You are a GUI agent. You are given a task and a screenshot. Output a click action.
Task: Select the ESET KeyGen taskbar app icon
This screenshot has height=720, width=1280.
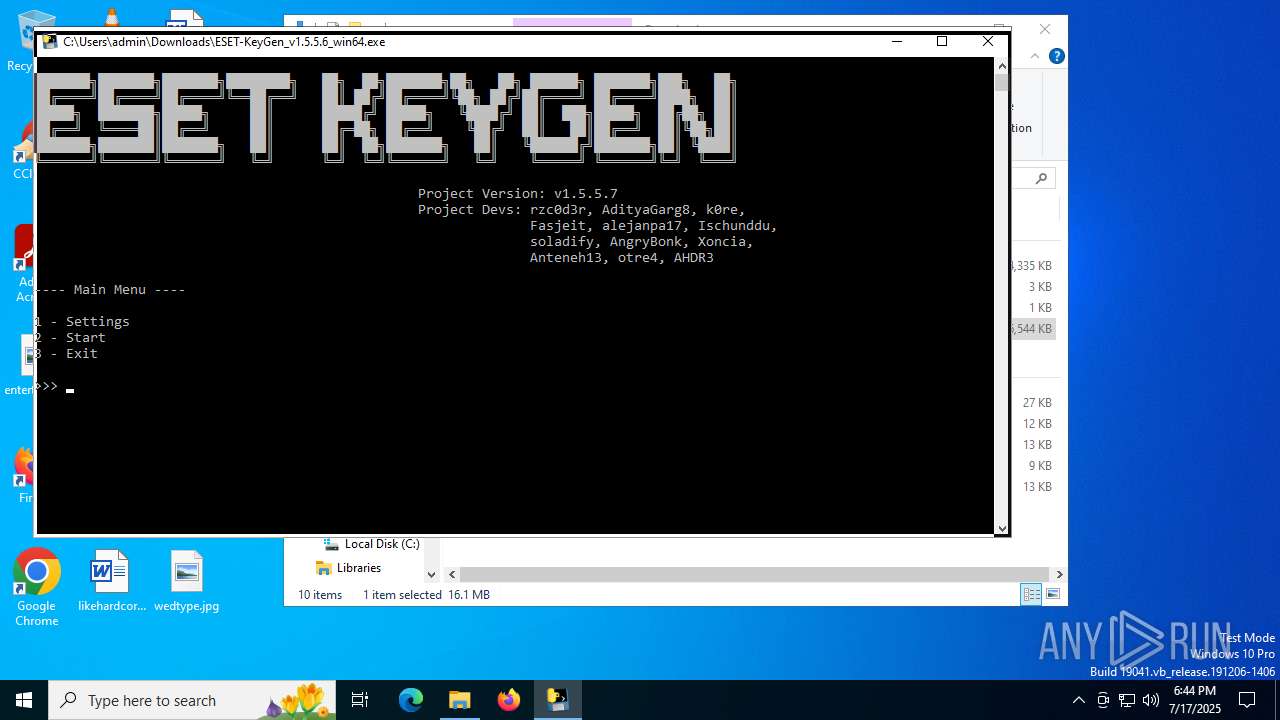(557, 700)
